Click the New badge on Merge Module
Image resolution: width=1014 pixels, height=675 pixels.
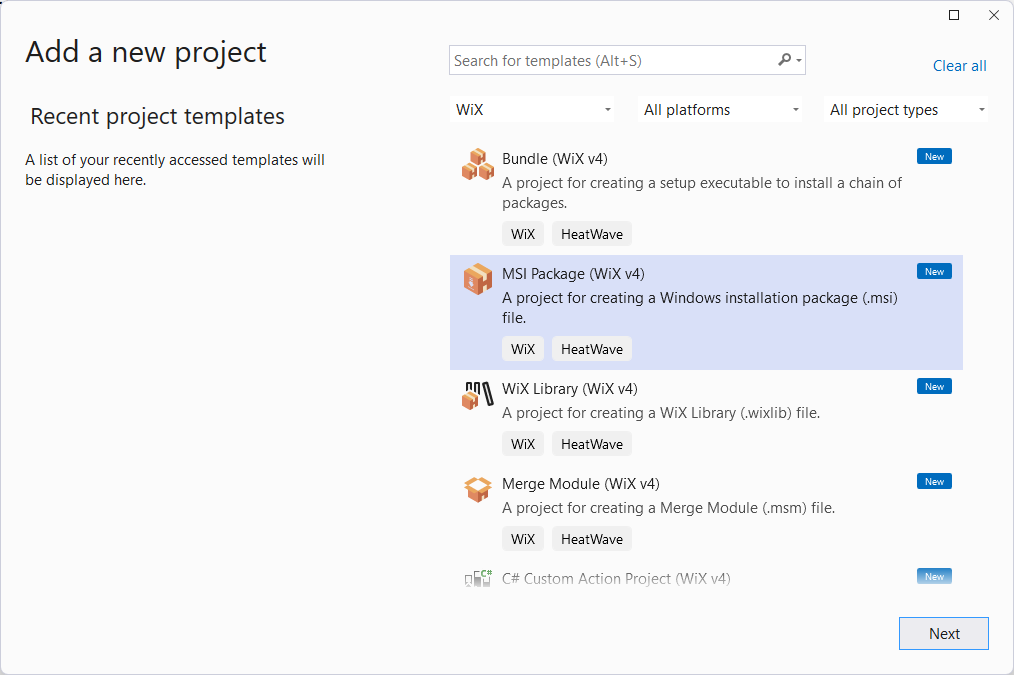point(933,481)
